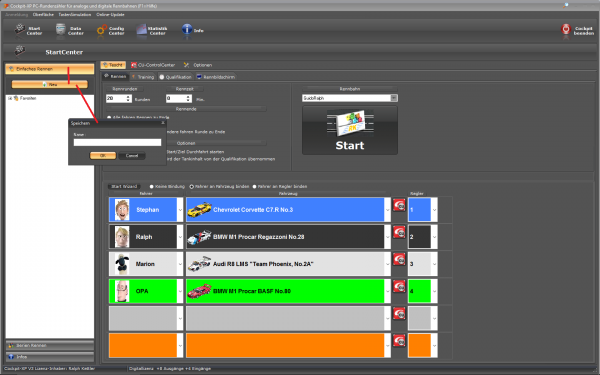Click the Cockpit beenden power icon
Screen dimensions: 600x375
click(566, 29)
